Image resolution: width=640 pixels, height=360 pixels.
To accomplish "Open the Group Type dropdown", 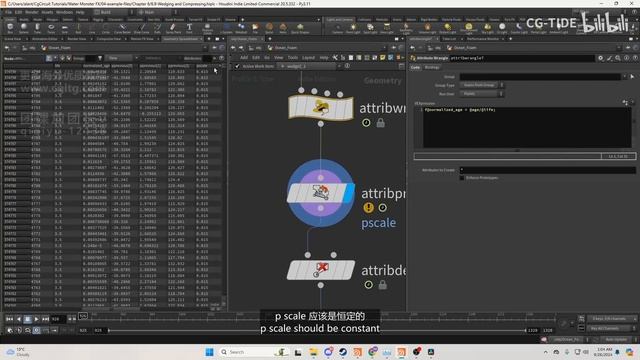I will pyautogui.click(x=482, y=85).
